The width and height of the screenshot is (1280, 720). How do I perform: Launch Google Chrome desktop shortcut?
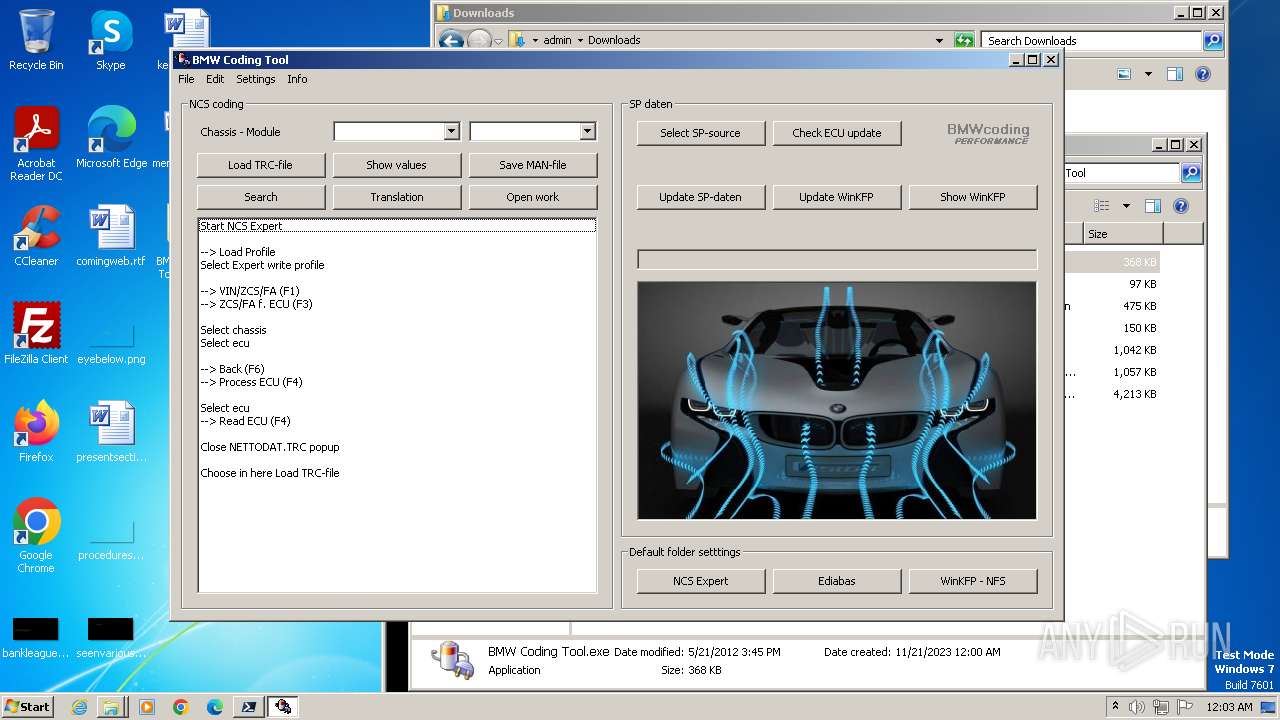pyautogui.click(x=36, y=536)
